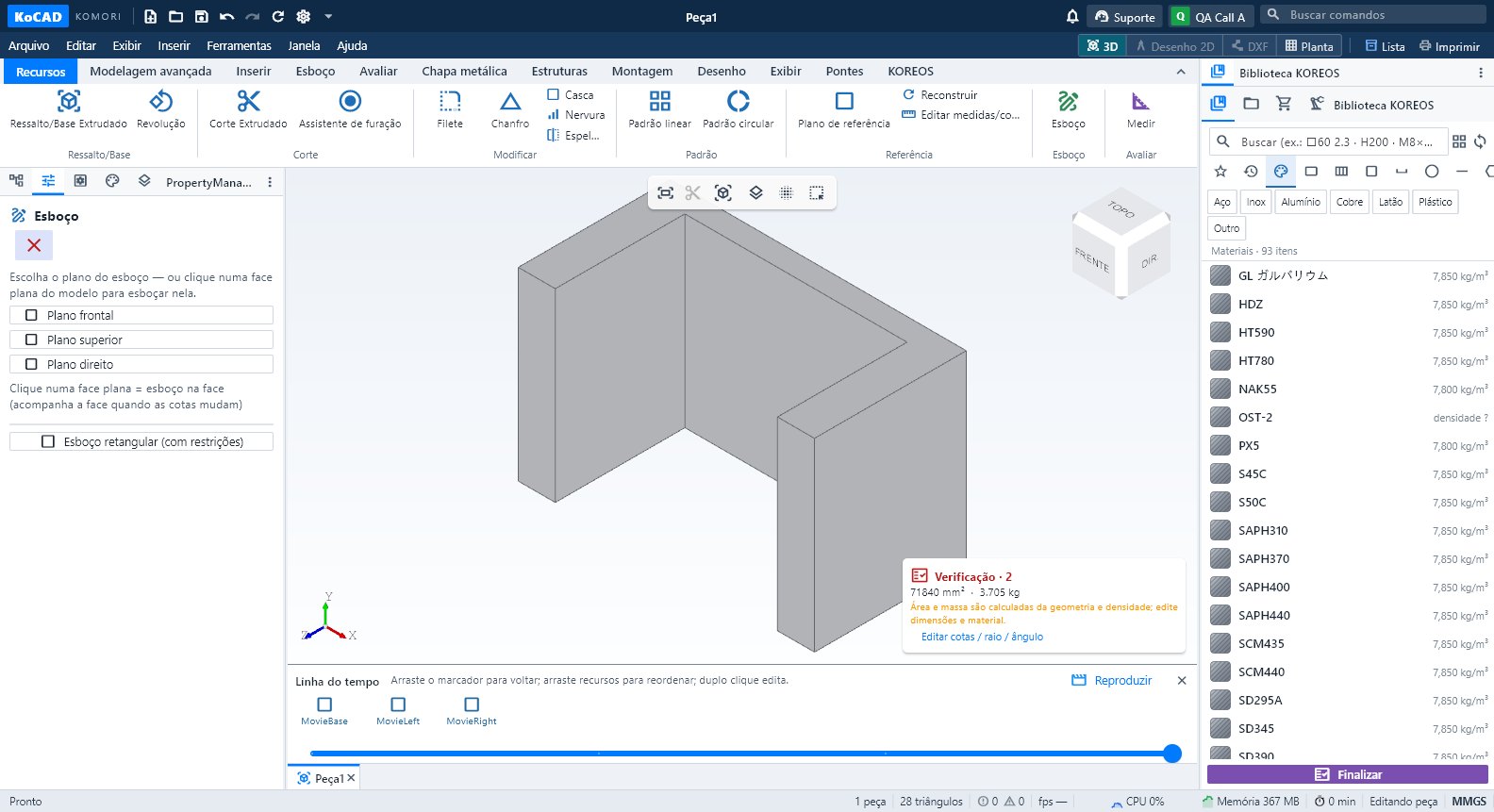Open the Revolução feature tool
The height and width of the screenshot is (812, 1494).
[161, 109]
